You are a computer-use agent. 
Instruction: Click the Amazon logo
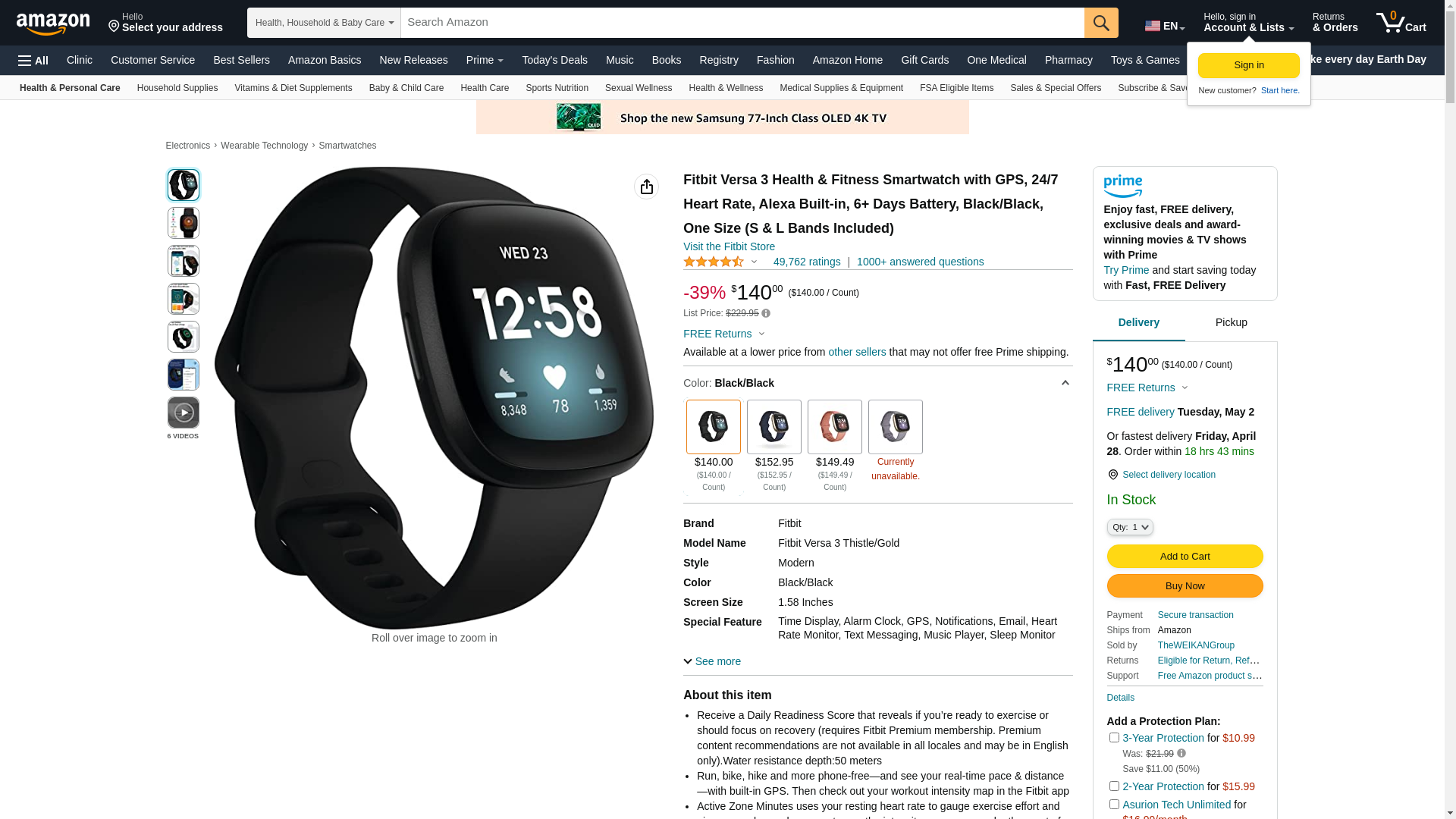coord(53,24)
